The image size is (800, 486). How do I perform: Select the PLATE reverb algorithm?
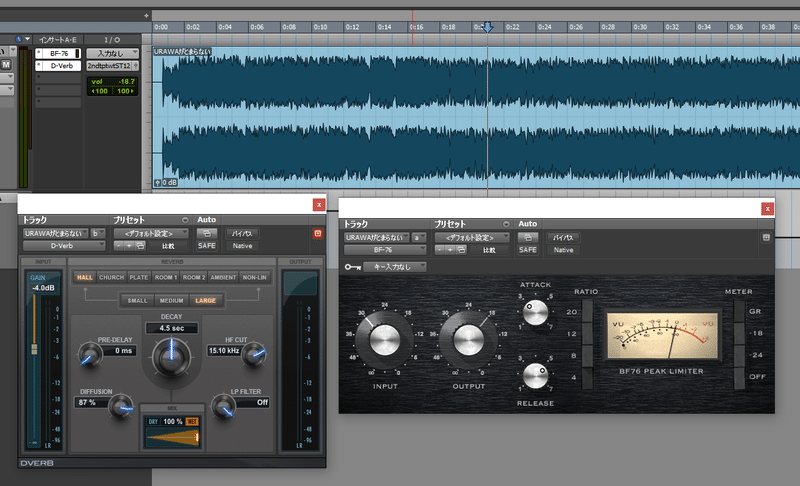point(138,277)
